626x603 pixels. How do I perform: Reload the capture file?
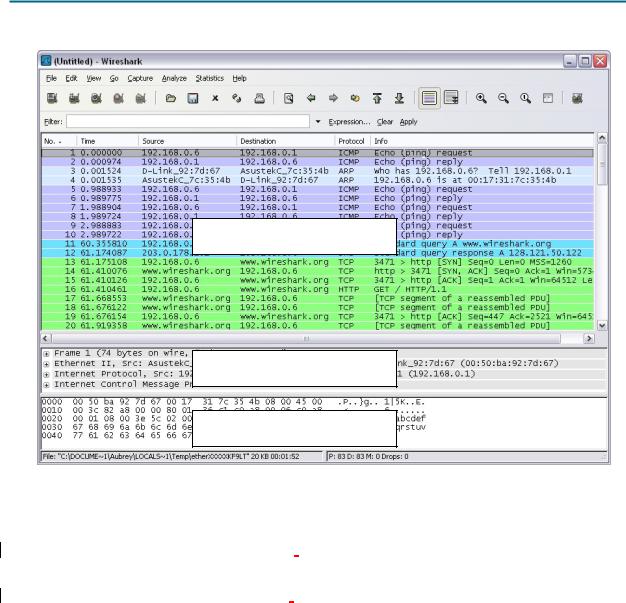pos(237,98)
